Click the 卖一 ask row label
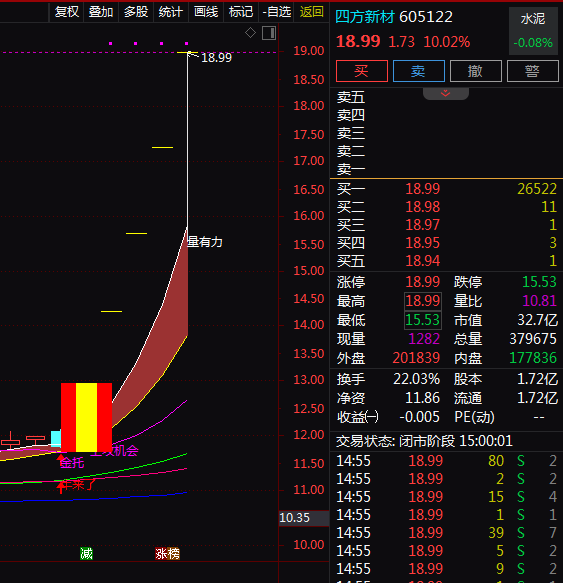The height and width of the screenshot is (583, 563). coord(351,170)
